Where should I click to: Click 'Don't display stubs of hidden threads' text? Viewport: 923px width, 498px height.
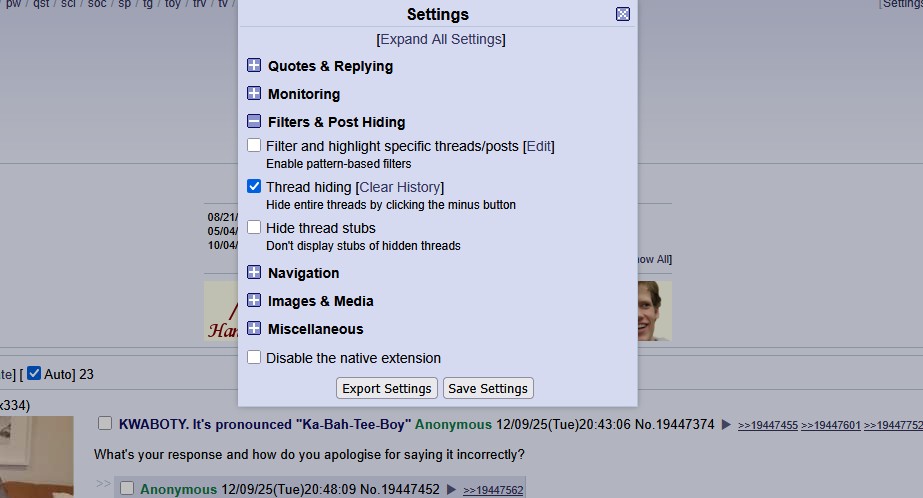[363, 245]
